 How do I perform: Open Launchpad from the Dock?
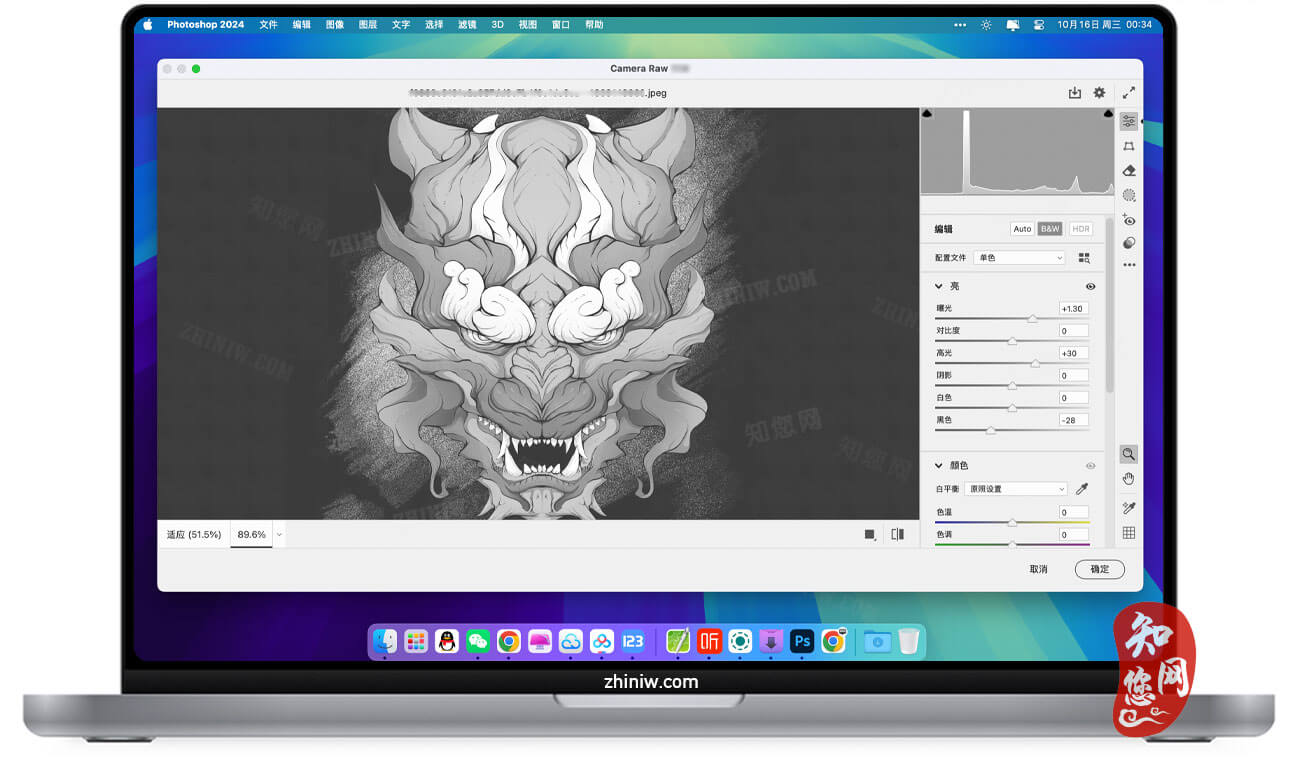pos(416,641)
